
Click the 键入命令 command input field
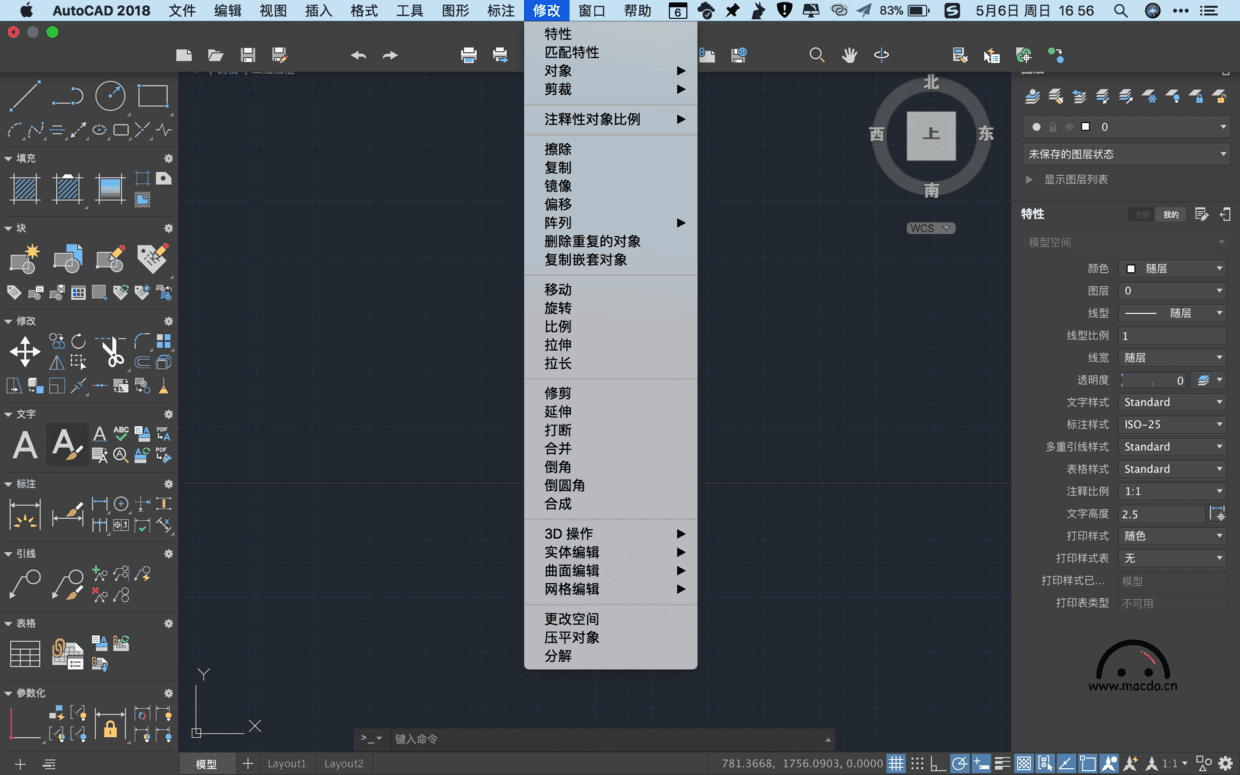pos(600,739)
